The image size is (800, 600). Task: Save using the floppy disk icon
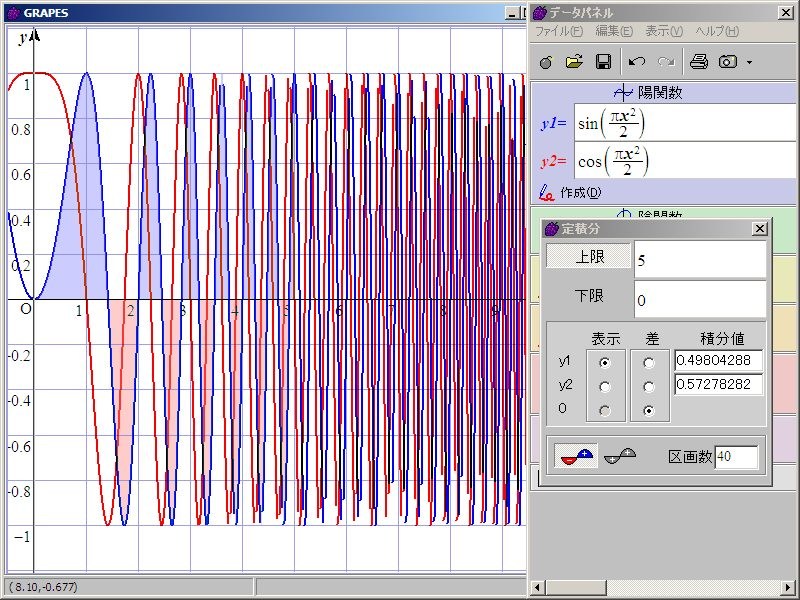click(x=603, y=62)
